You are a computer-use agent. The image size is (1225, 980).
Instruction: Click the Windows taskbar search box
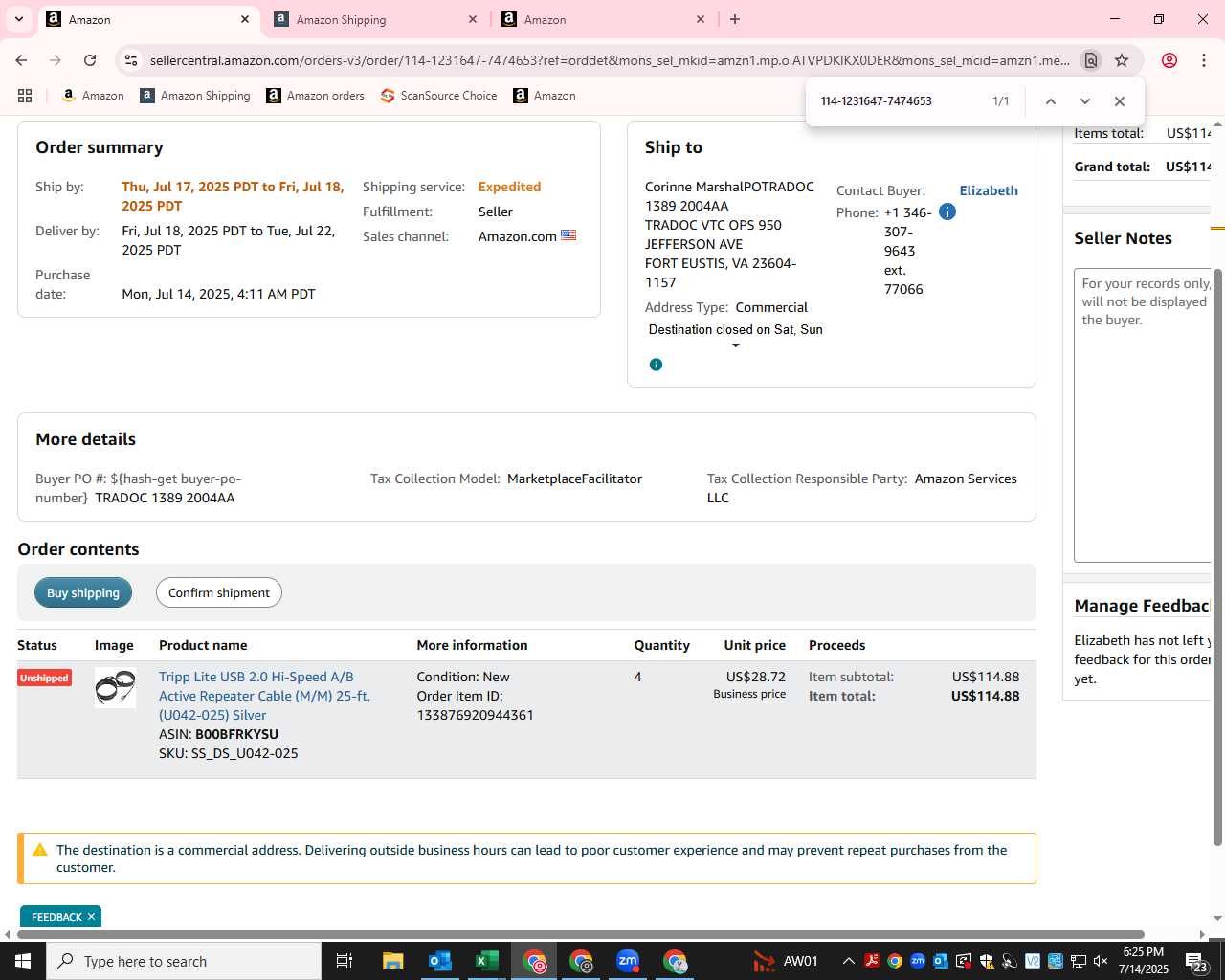184,961
